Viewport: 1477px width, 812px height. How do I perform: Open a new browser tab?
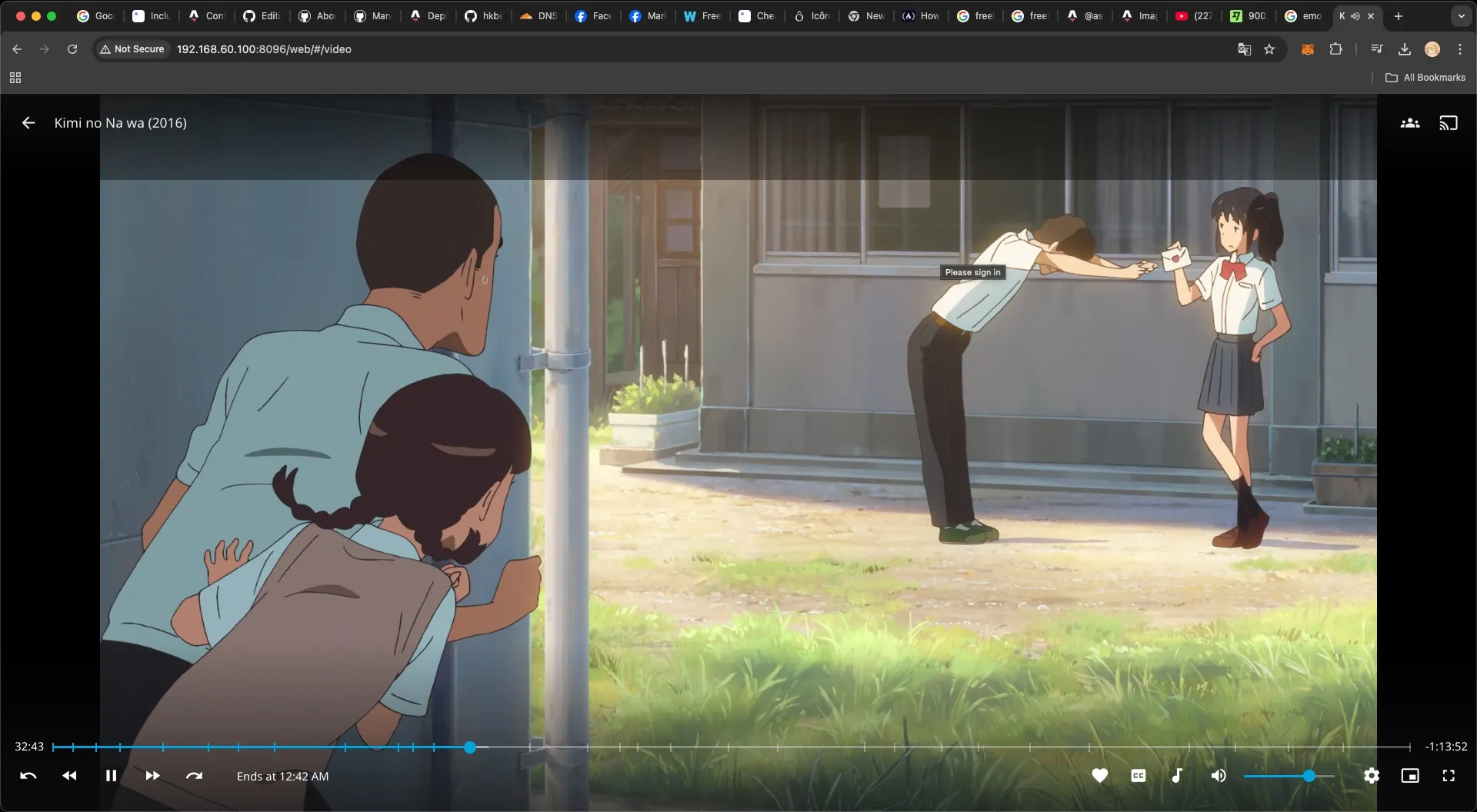click(x=1399, y=16)
